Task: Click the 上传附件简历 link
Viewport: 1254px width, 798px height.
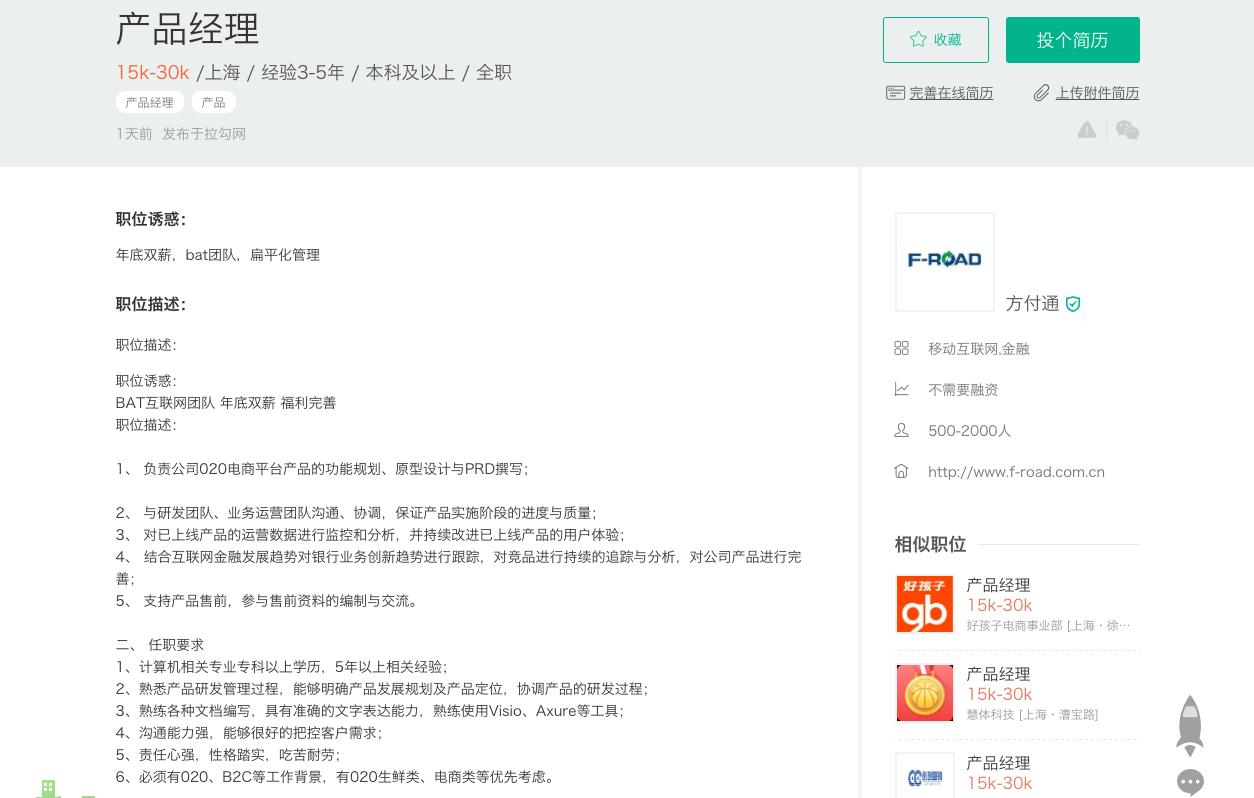Action: click(1097, 93)
